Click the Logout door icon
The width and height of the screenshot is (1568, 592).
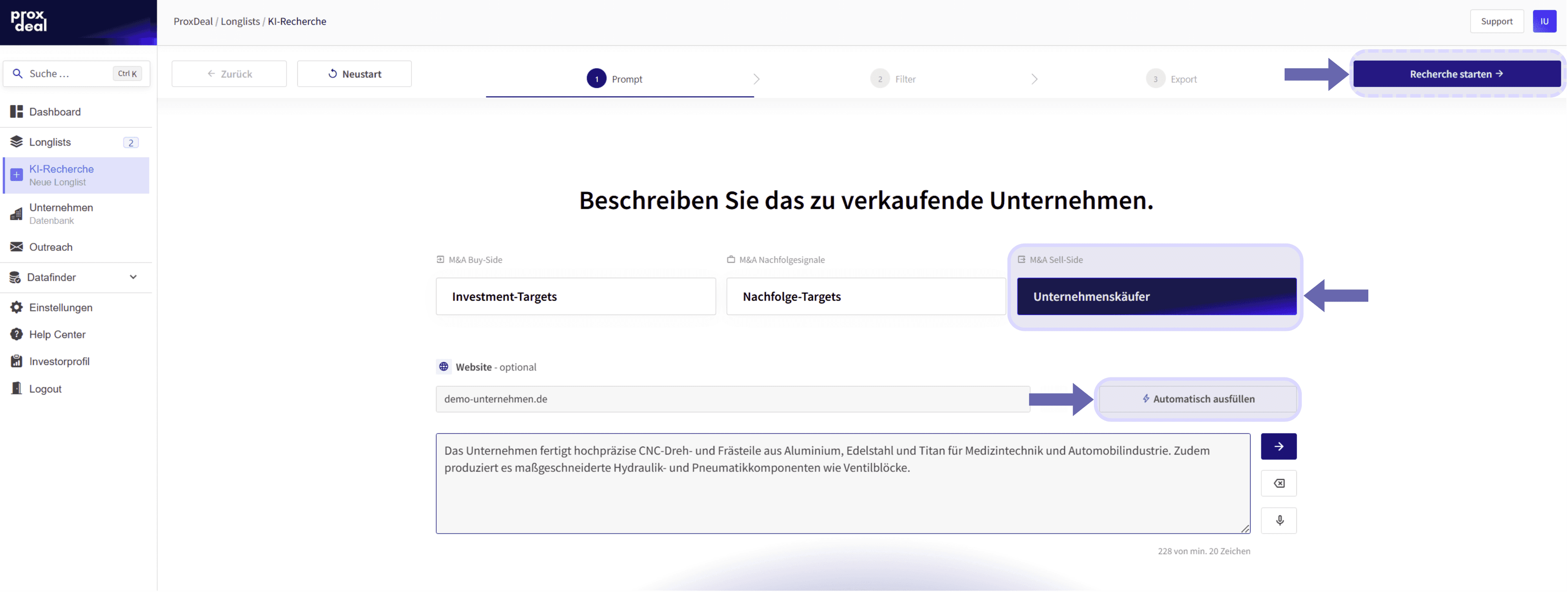[x=16, y=389]
